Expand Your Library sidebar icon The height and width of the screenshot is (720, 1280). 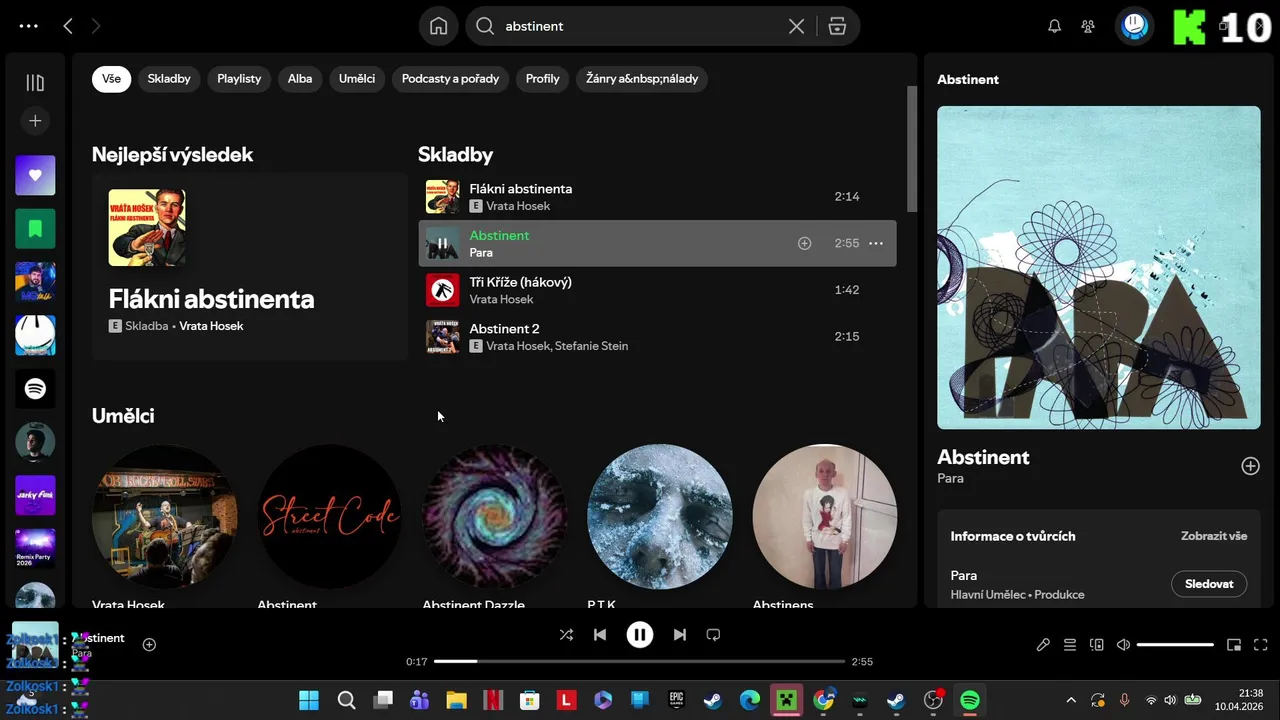[35, 83]
